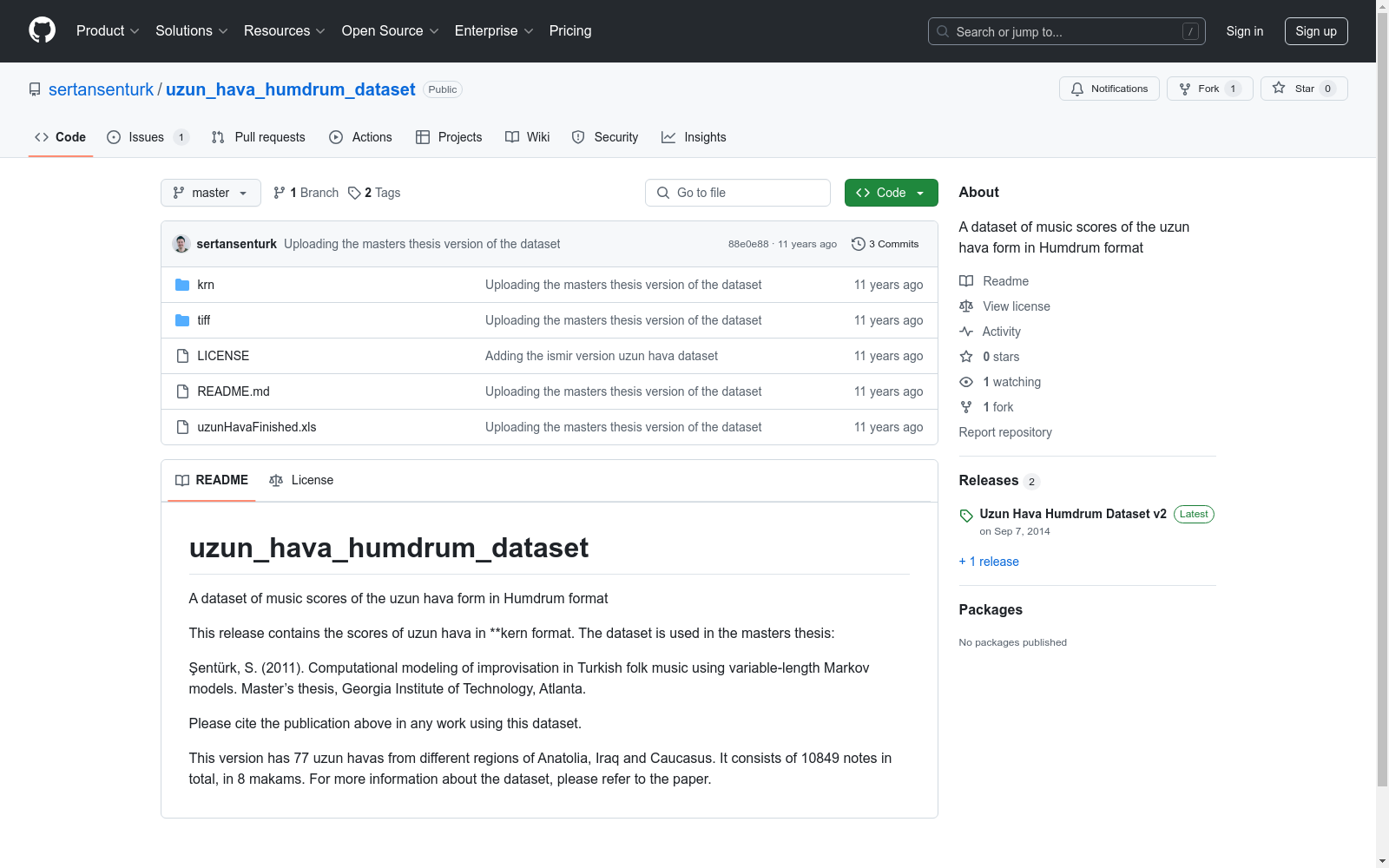Open the LICENSE commit message 'Adding the ismir version'
Screen dimensions: 1389x868
pyautogui.click(x=602, y=356)
